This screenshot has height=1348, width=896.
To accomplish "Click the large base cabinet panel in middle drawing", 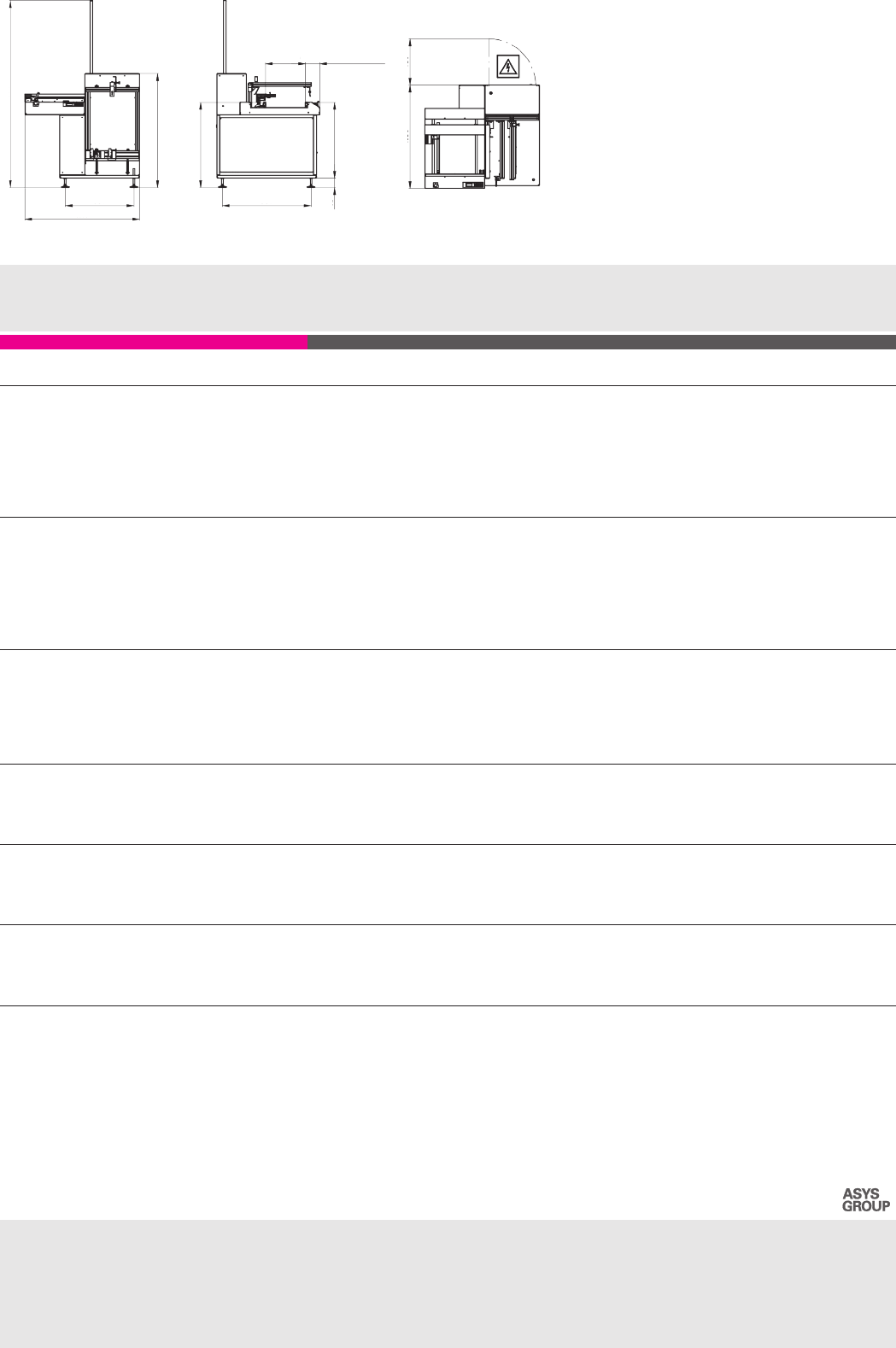I will (266, 145).
